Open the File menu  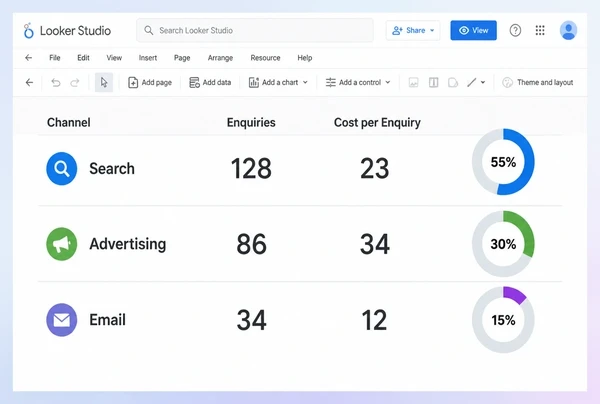(55, 58)
